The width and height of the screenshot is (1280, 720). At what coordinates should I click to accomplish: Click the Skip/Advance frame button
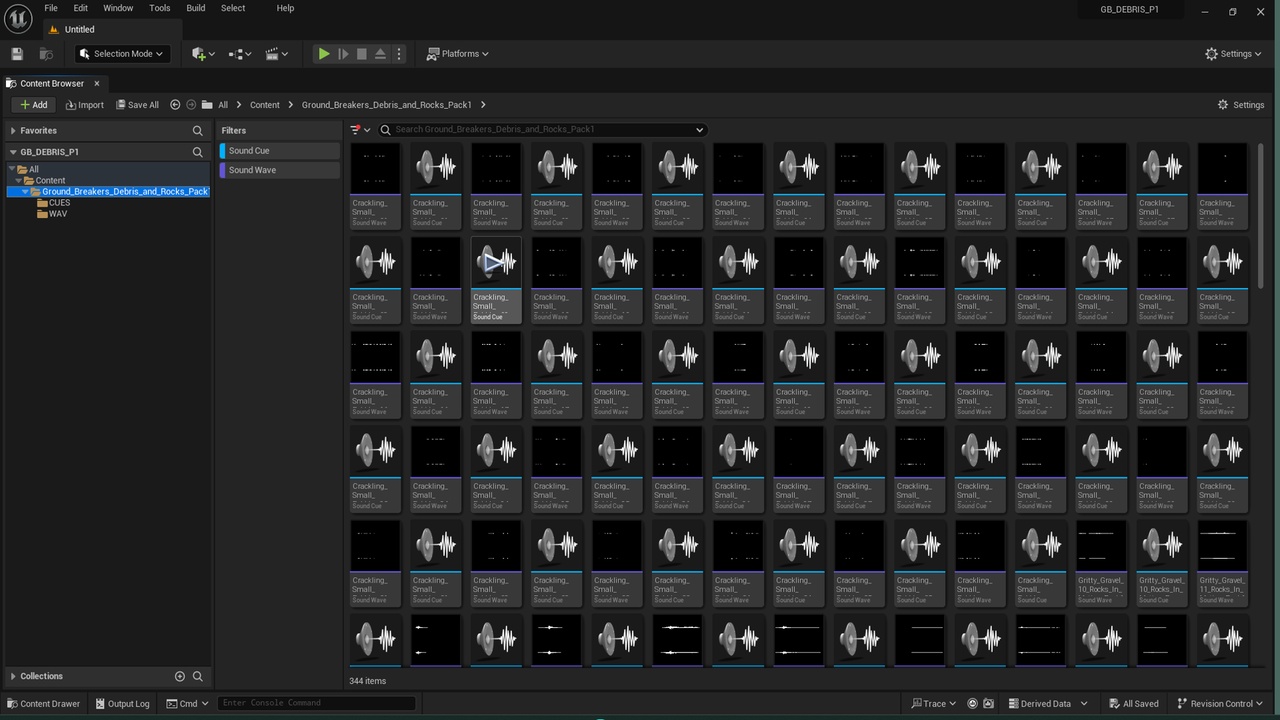[x=343, y=54]
